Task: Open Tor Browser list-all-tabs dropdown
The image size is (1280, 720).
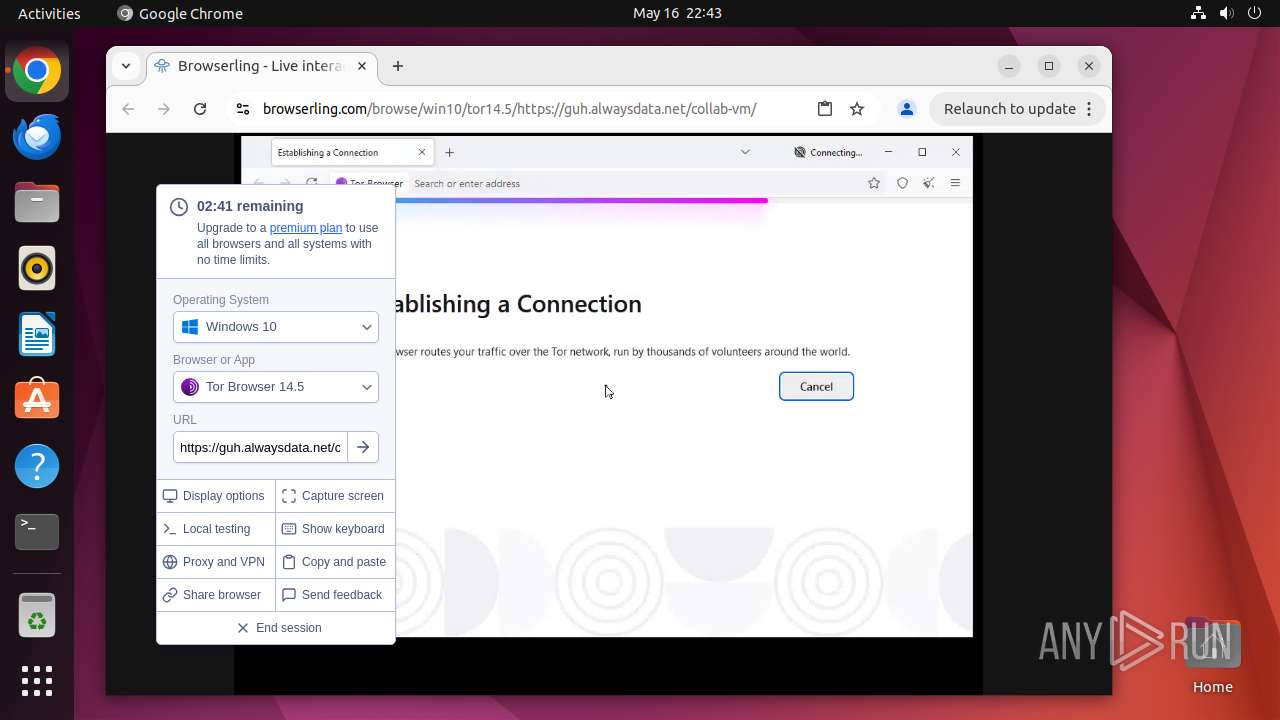Action: pos(745,153)
